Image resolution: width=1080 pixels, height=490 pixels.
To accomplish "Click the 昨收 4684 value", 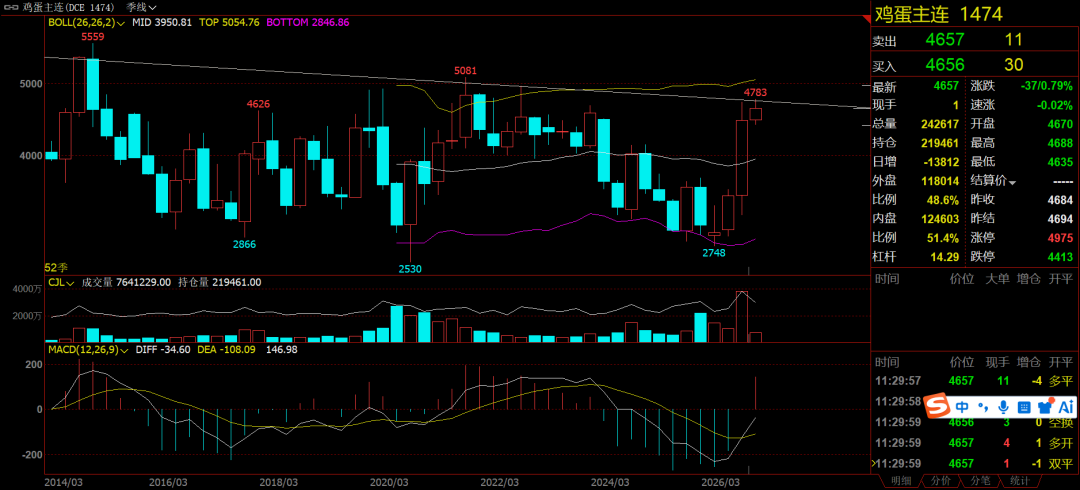I will [1061, 201].
